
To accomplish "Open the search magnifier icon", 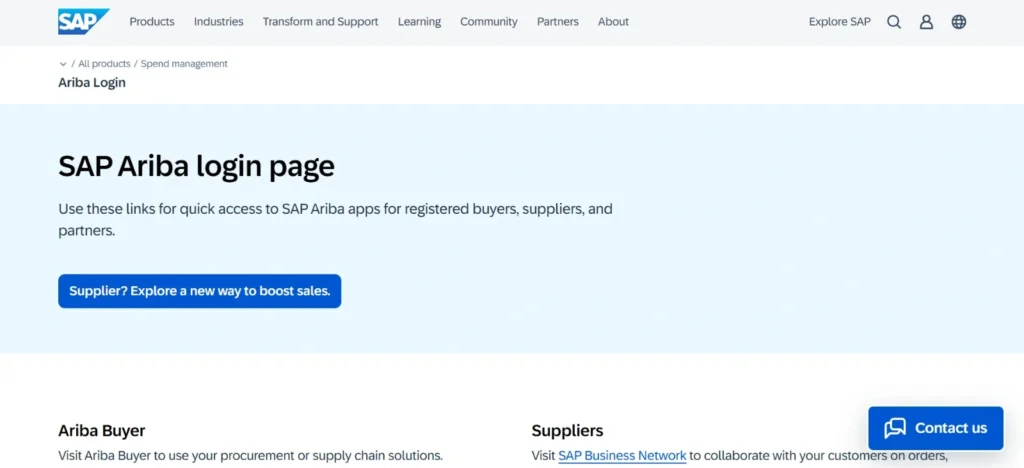I will [894, 22].
